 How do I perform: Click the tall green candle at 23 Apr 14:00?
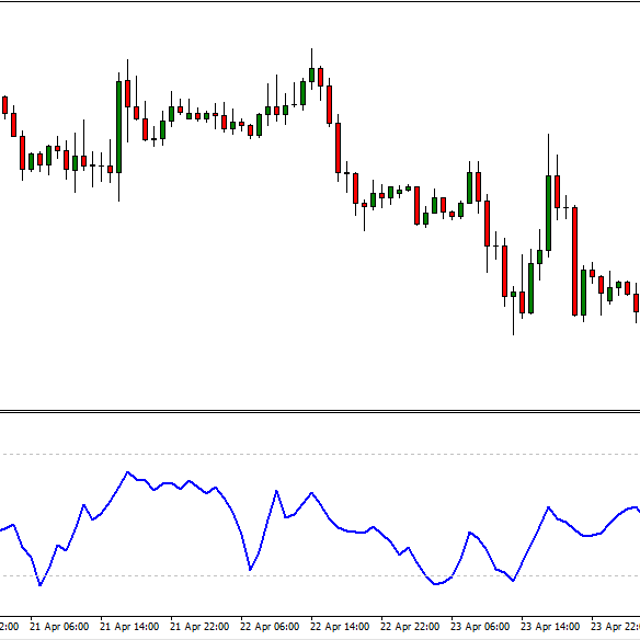point(549,212)
